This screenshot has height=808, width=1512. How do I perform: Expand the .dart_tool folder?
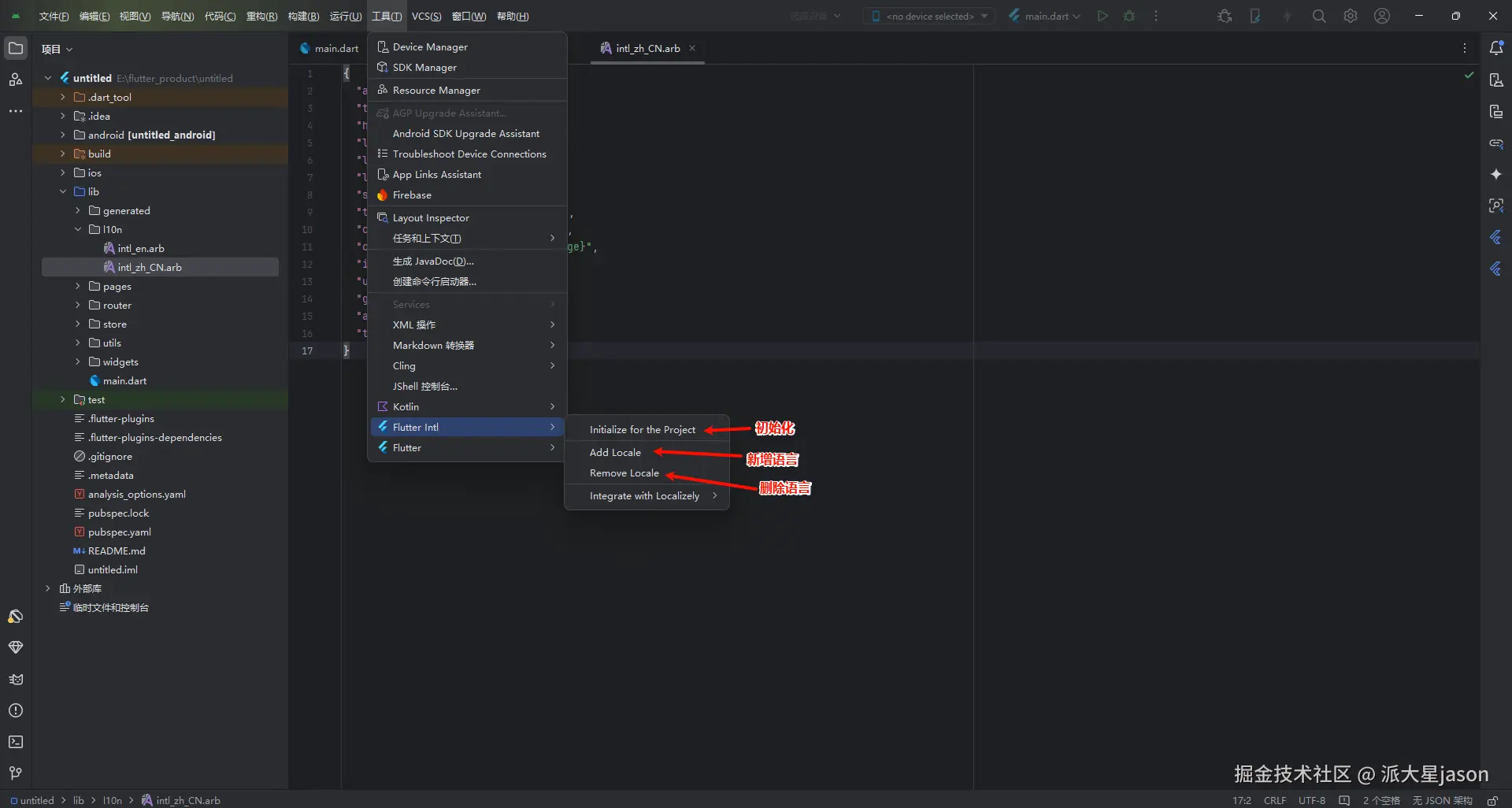(x=63, y=97)
